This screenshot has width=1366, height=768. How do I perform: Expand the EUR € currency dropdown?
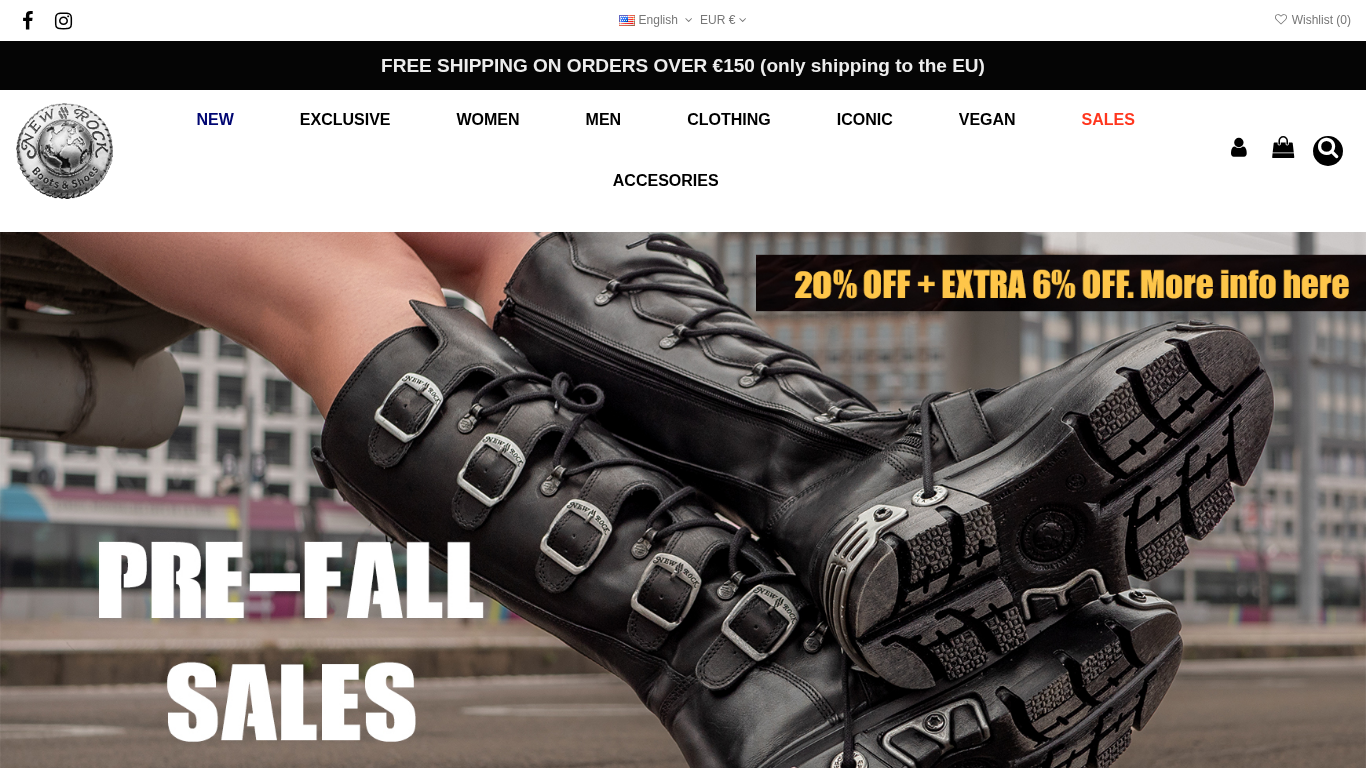click(x=723, y=20)
